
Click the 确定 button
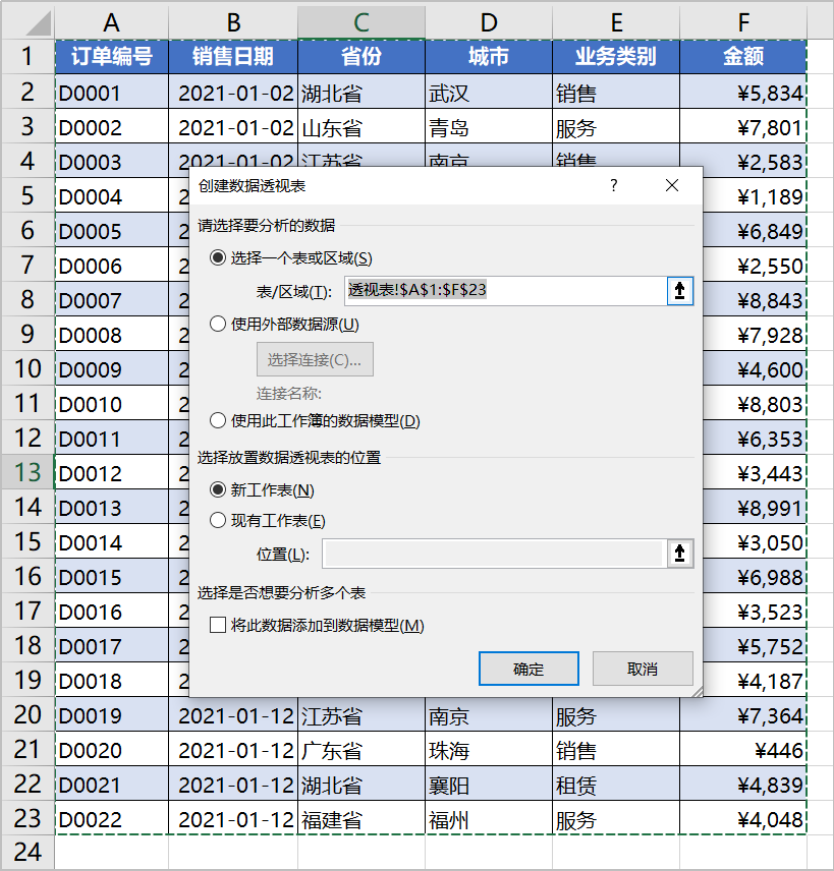pyautogui.click(x=528, y=669)
